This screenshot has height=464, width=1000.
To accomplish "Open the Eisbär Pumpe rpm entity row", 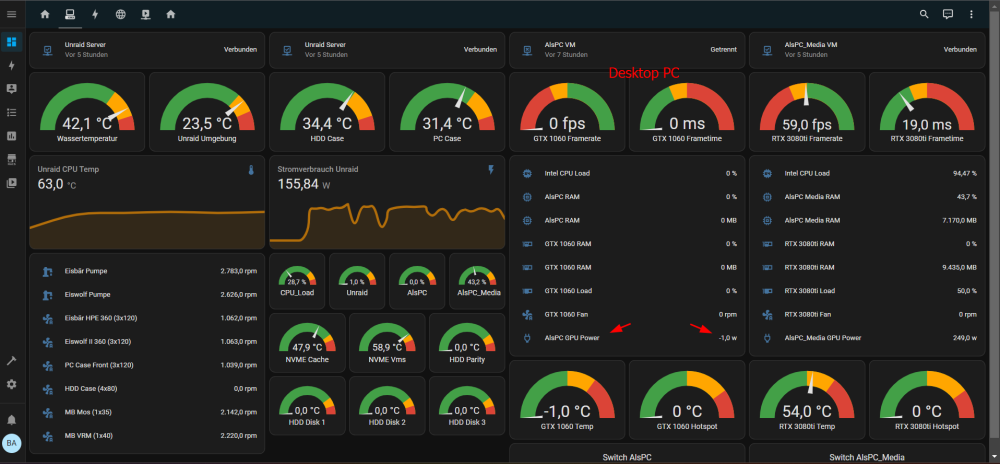I will 147,271.
